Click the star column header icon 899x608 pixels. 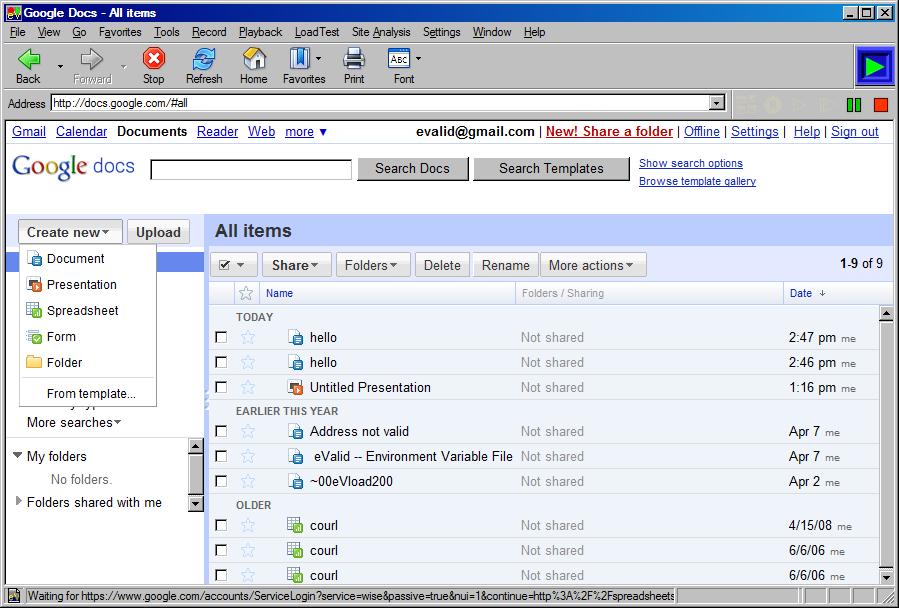tap(246, 293)
